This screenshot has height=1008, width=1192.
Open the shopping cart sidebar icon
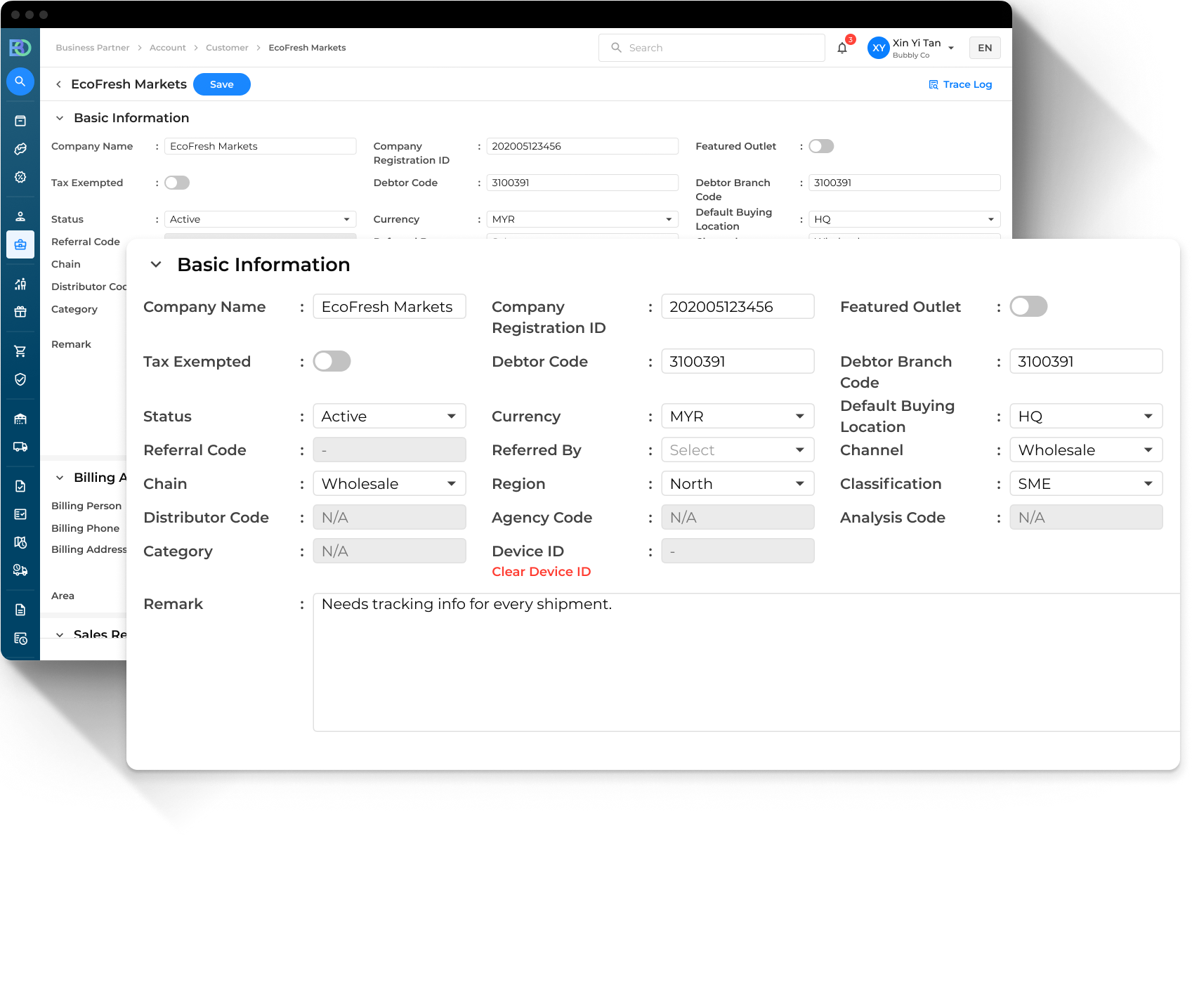click(20, 351)
